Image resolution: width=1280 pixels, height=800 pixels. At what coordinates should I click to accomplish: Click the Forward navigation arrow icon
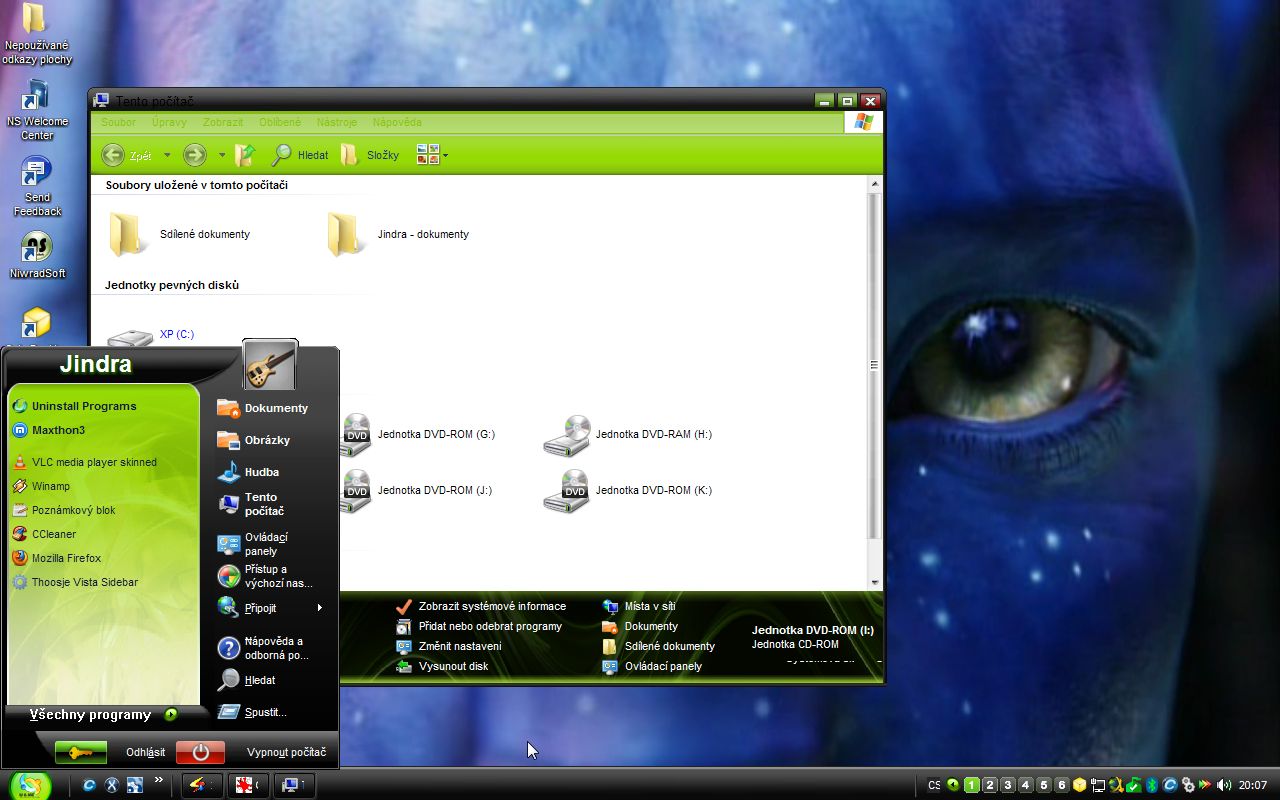194,155
